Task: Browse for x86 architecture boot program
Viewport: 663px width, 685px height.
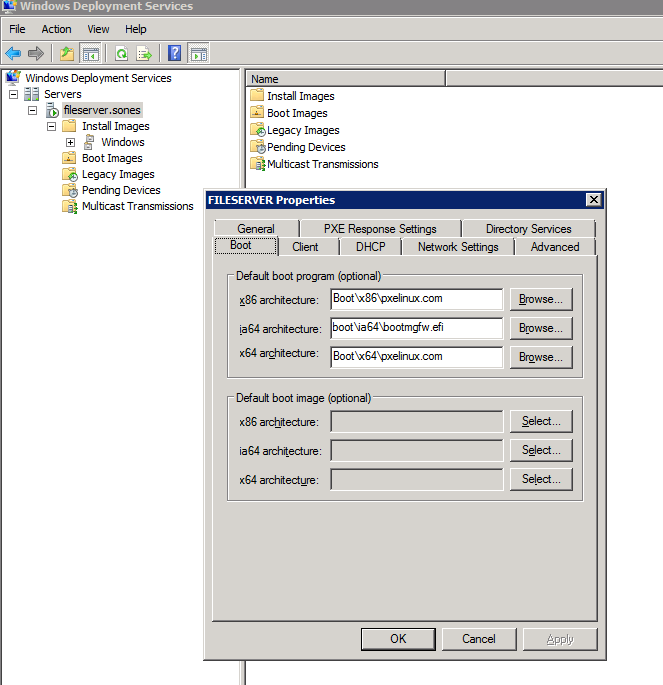Action: (x=541, y=299)
